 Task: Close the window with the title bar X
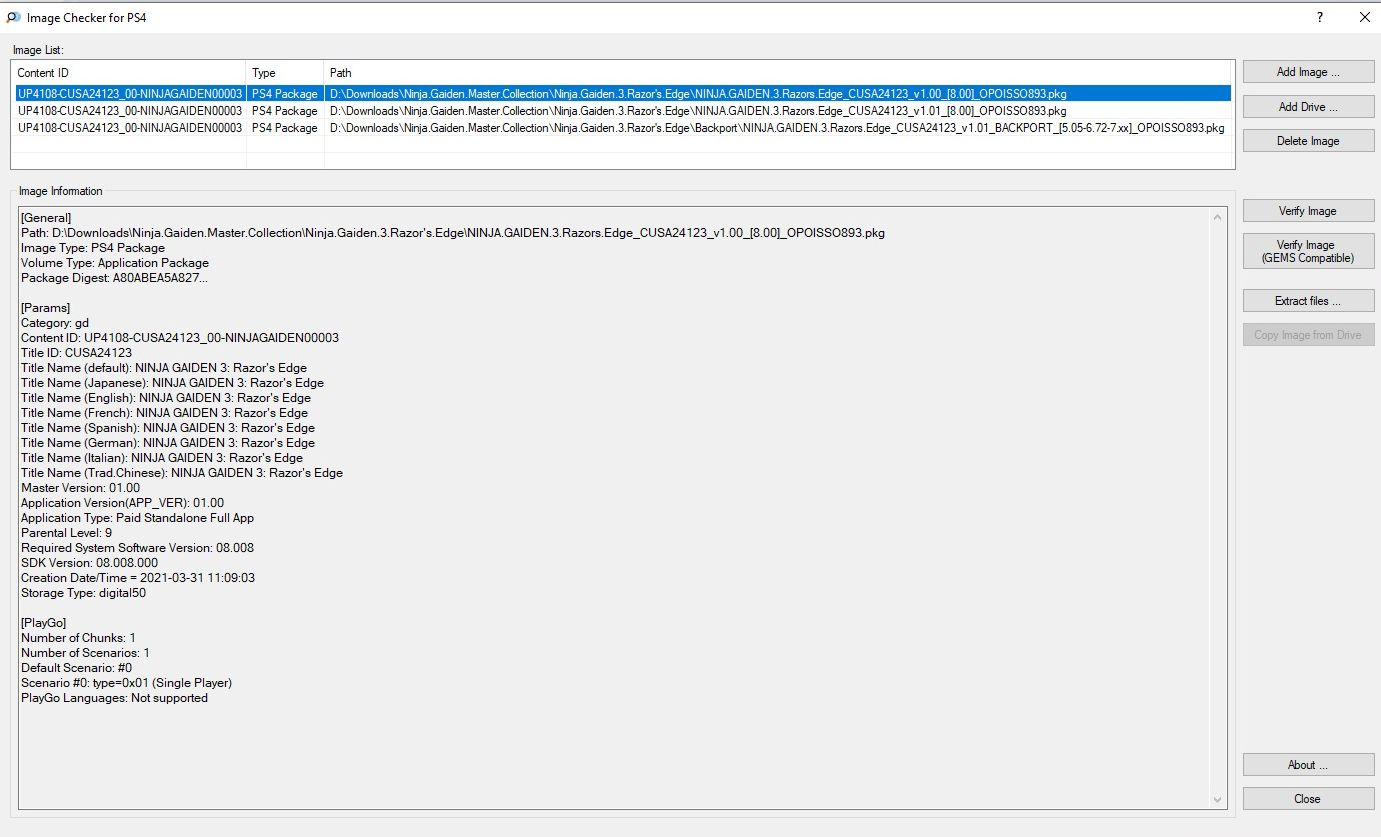point(1364,17)
